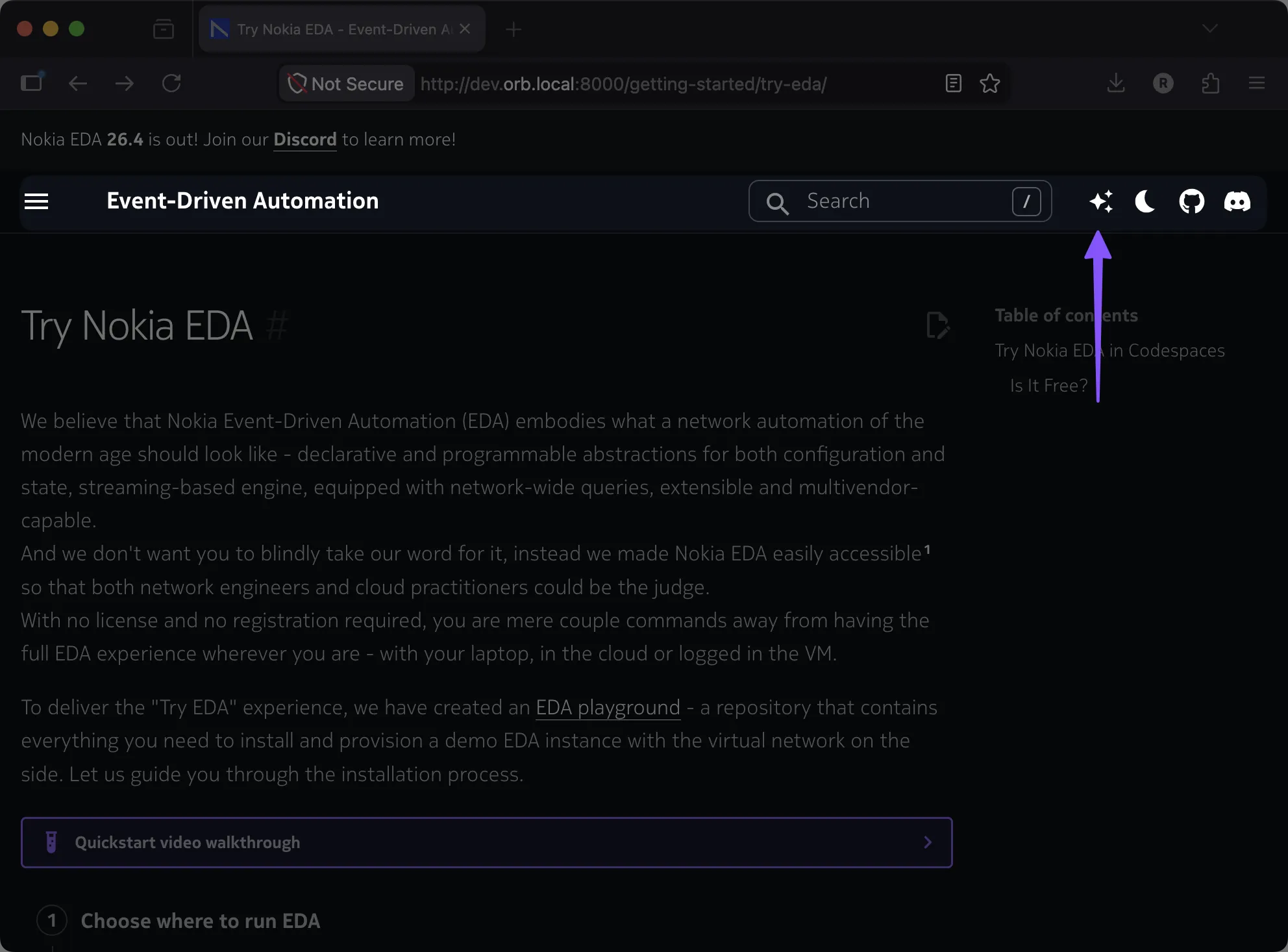Click the tab overview icon in title bar
The width and height of the screenshot is (1288, 952).
tap(164, 29)
